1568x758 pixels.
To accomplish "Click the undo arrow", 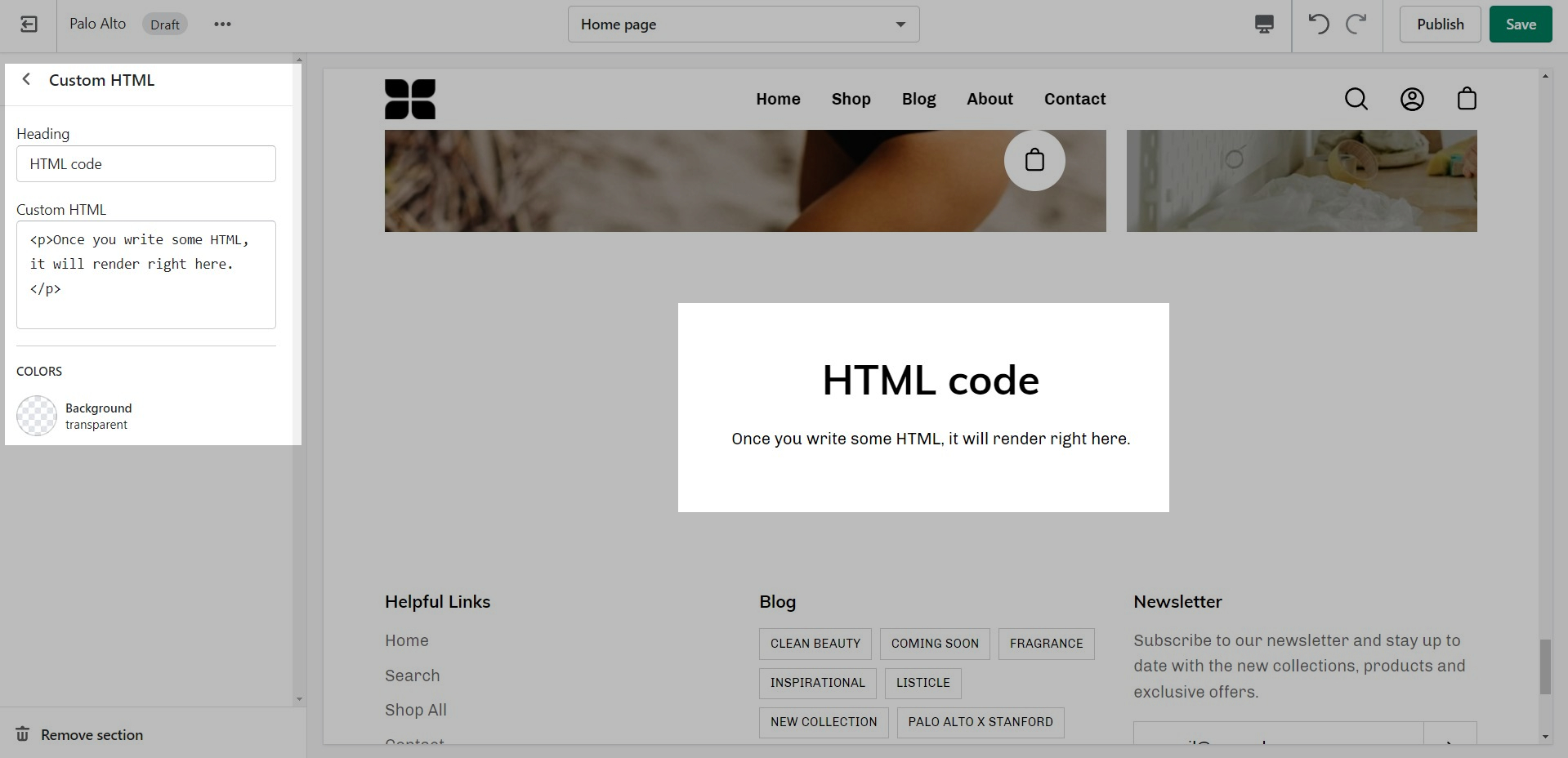I will (x=1318, y=25).
